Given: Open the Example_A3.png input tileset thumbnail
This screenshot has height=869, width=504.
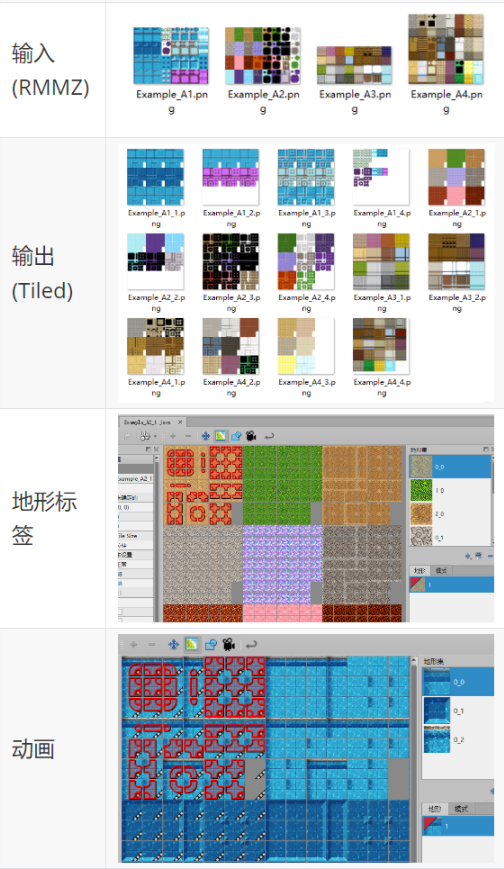Looking at the screenshot, I should point(354,65).
